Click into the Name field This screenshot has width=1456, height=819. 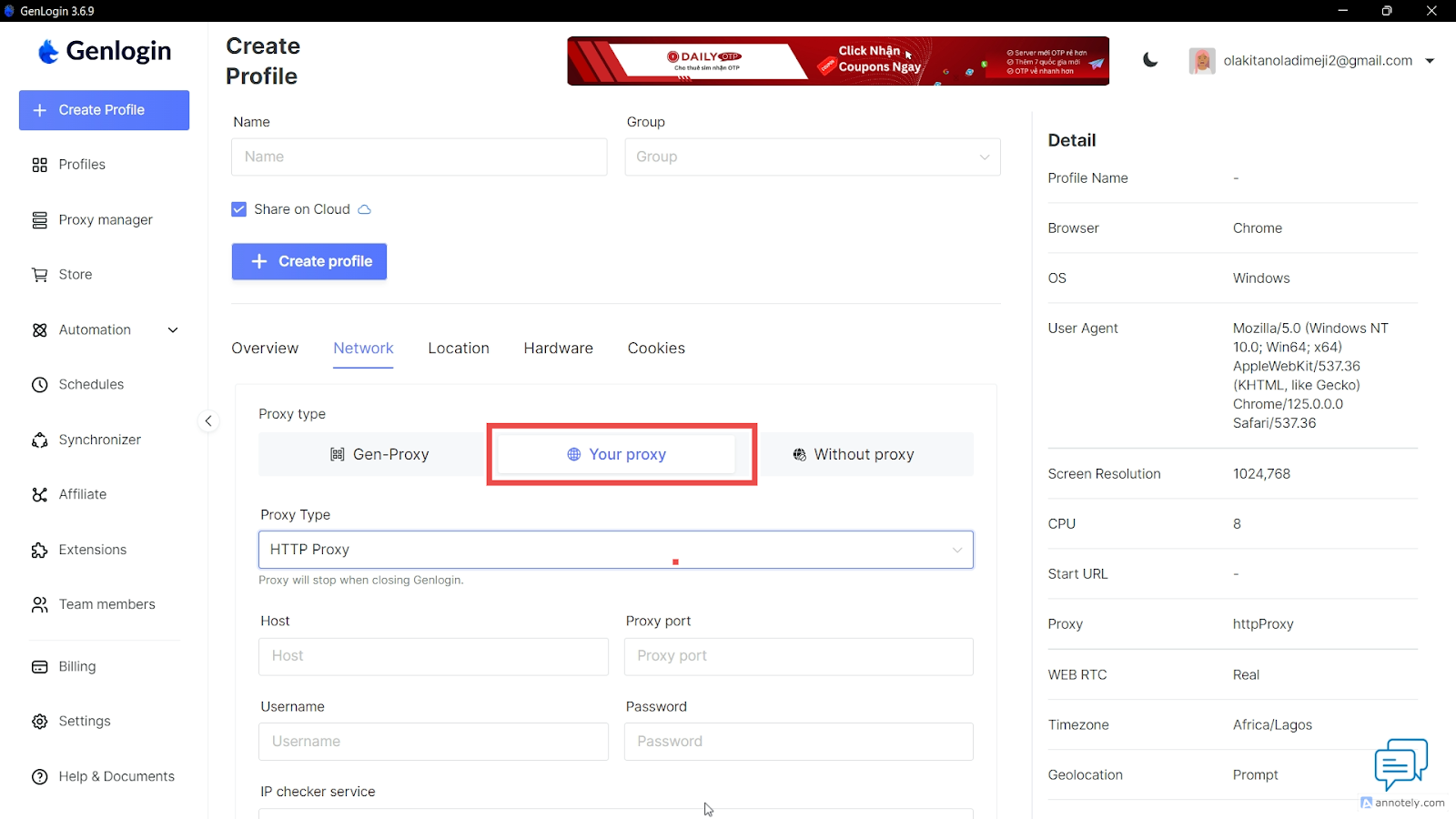click(420, 157)
